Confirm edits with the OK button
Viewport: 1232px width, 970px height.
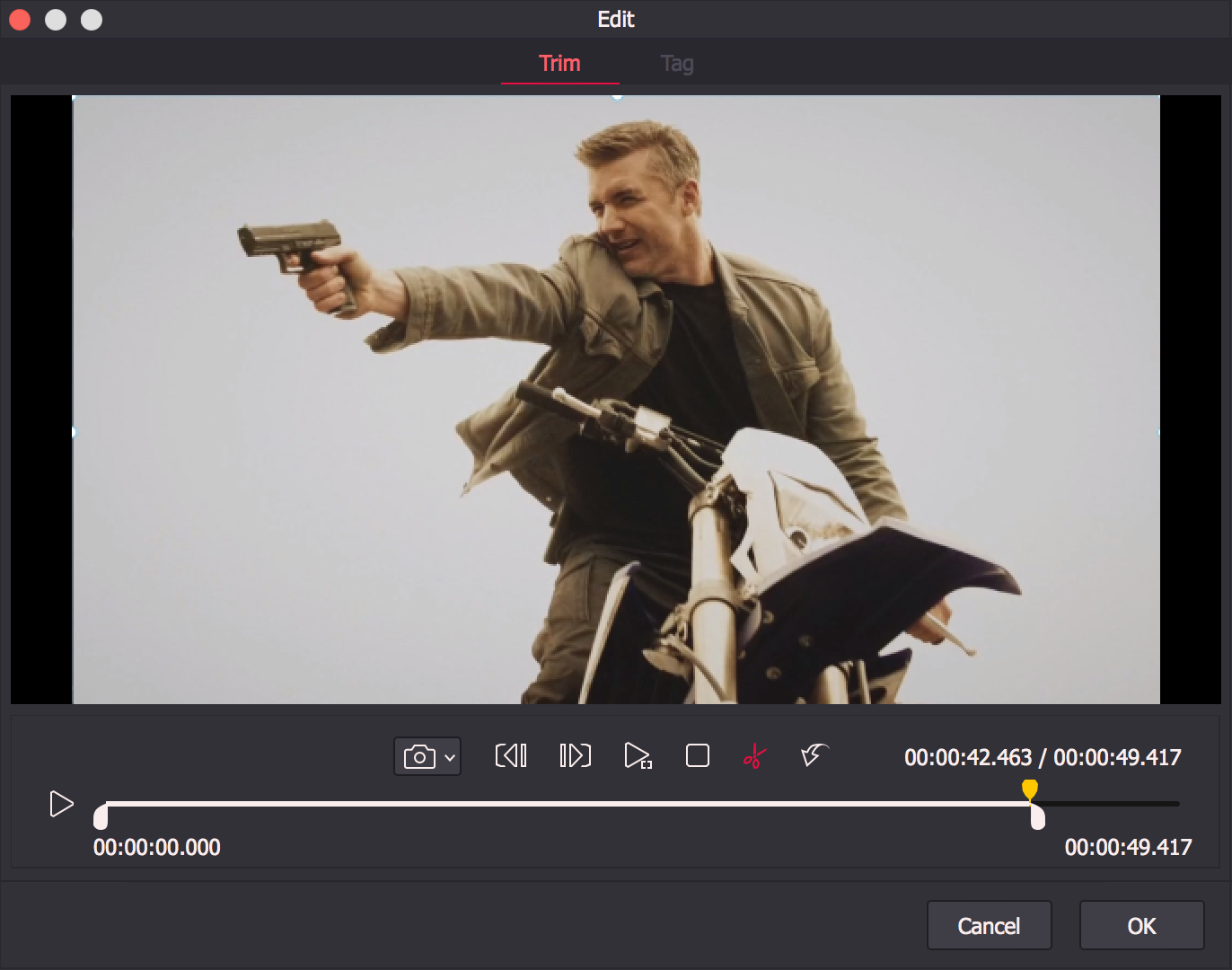click(x=1142, y=925)
